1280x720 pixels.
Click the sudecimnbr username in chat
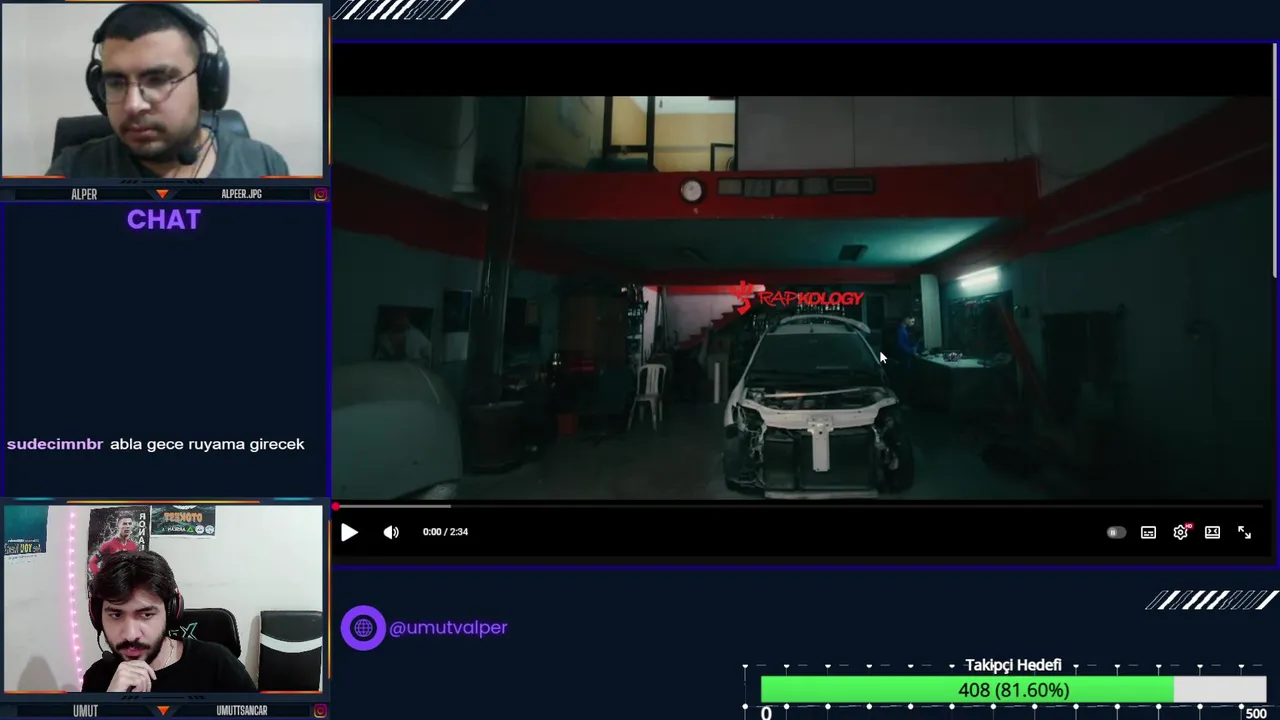pos(55,444)
